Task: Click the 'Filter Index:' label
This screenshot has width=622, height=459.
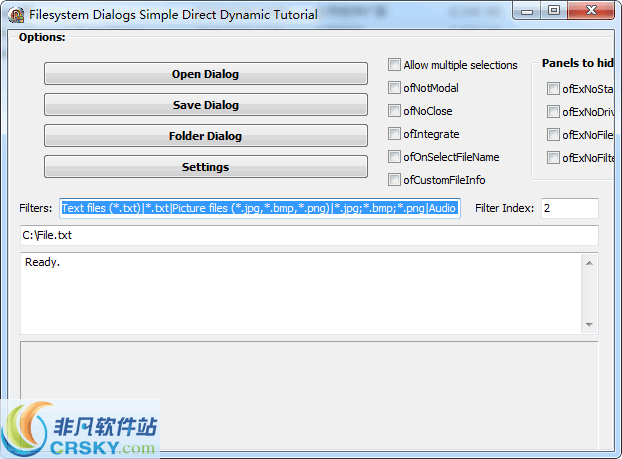Action: (505, 208)
